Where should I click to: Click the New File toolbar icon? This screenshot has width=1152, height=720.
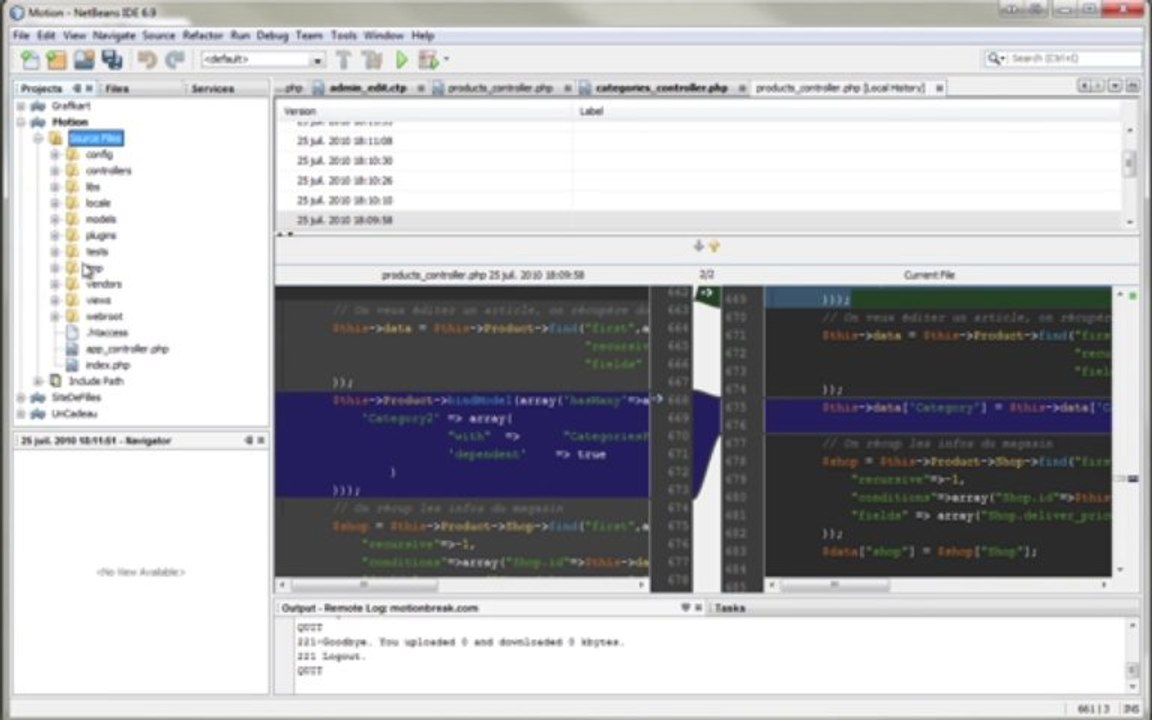pyautogui.click(x=30, y=60)
